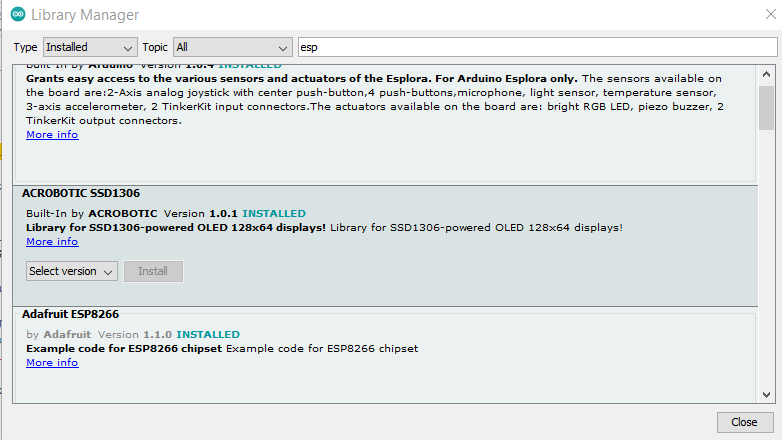Open More info link for Adafruit ESP8266

click(52, 363)
